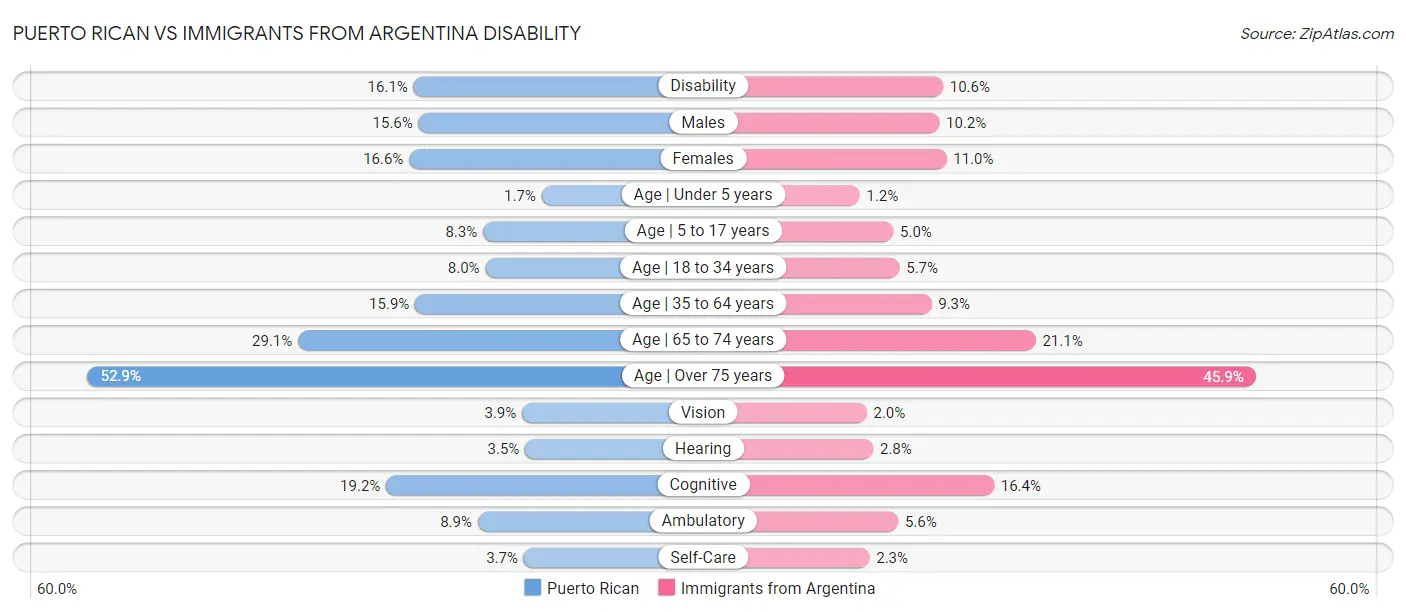Click the Argentina 65 to 74 years bar
This screenshot has height=612, width=1406.
(908, 340)
